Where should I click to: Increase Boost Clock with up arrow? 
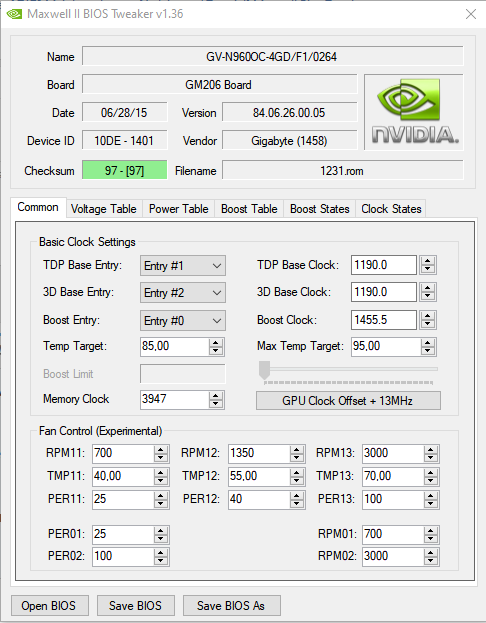[x=428, y=316]
